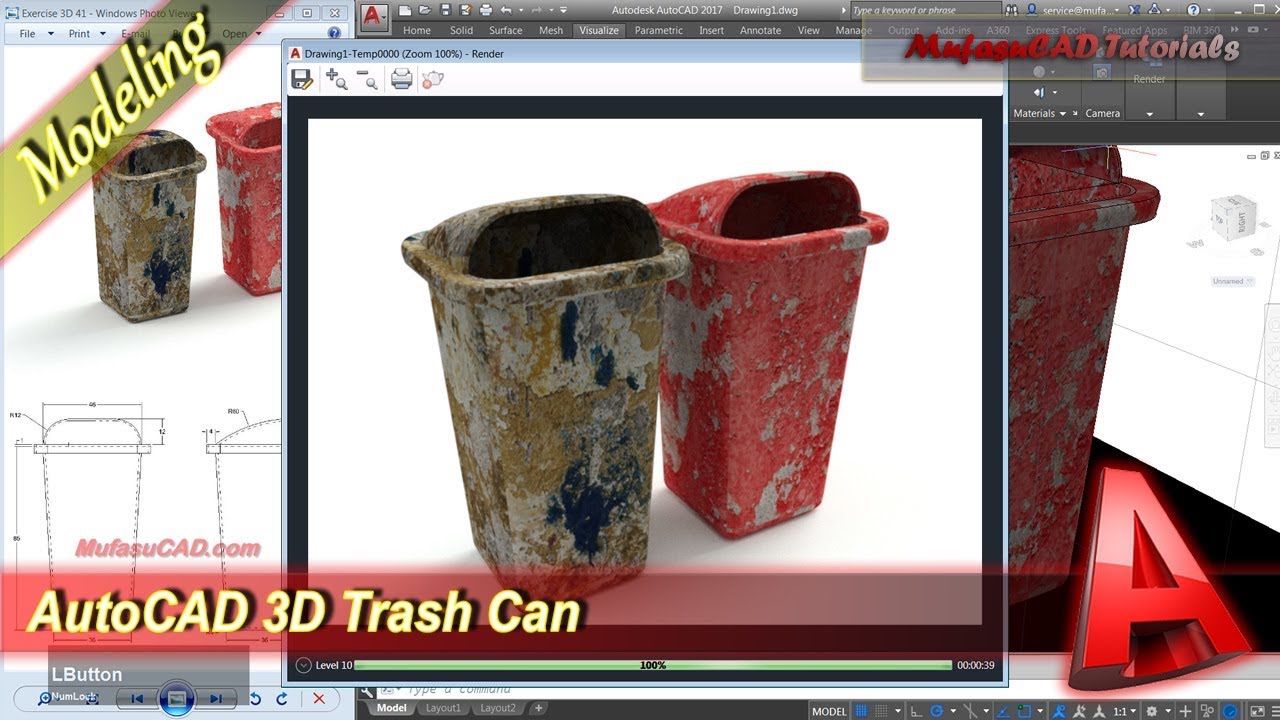Go to previous photo in Photo Viewer

tap(137, 699)
